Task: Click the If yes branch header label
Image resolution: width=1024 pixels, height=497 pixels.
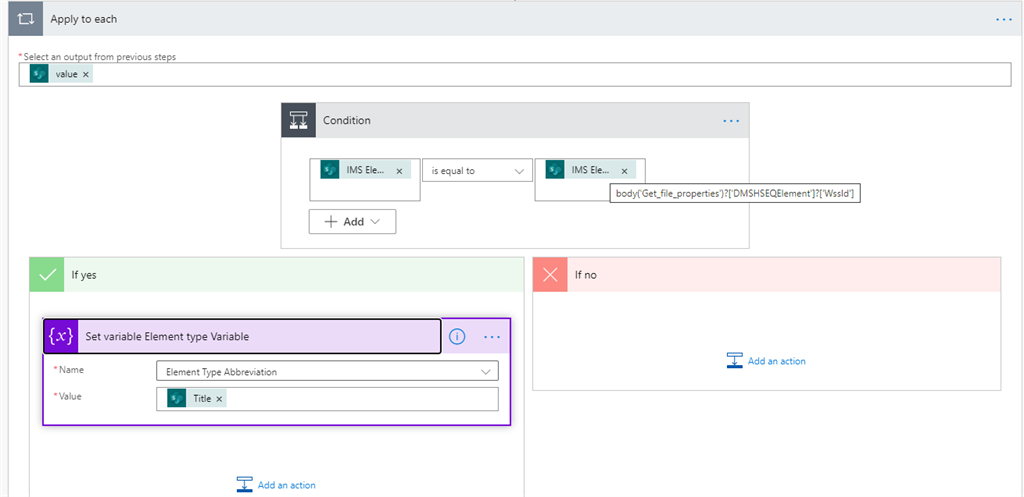Action: click(x=86, y=275)
